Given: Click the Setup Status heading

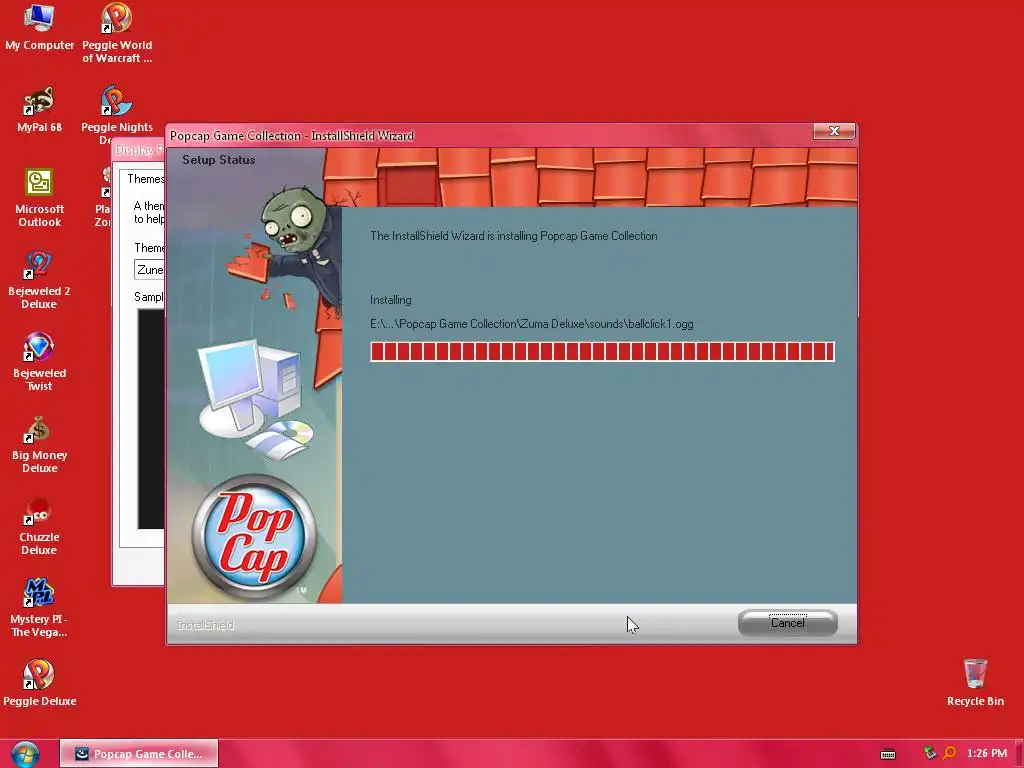Looking at the screenshot, I should coord(218,160).
